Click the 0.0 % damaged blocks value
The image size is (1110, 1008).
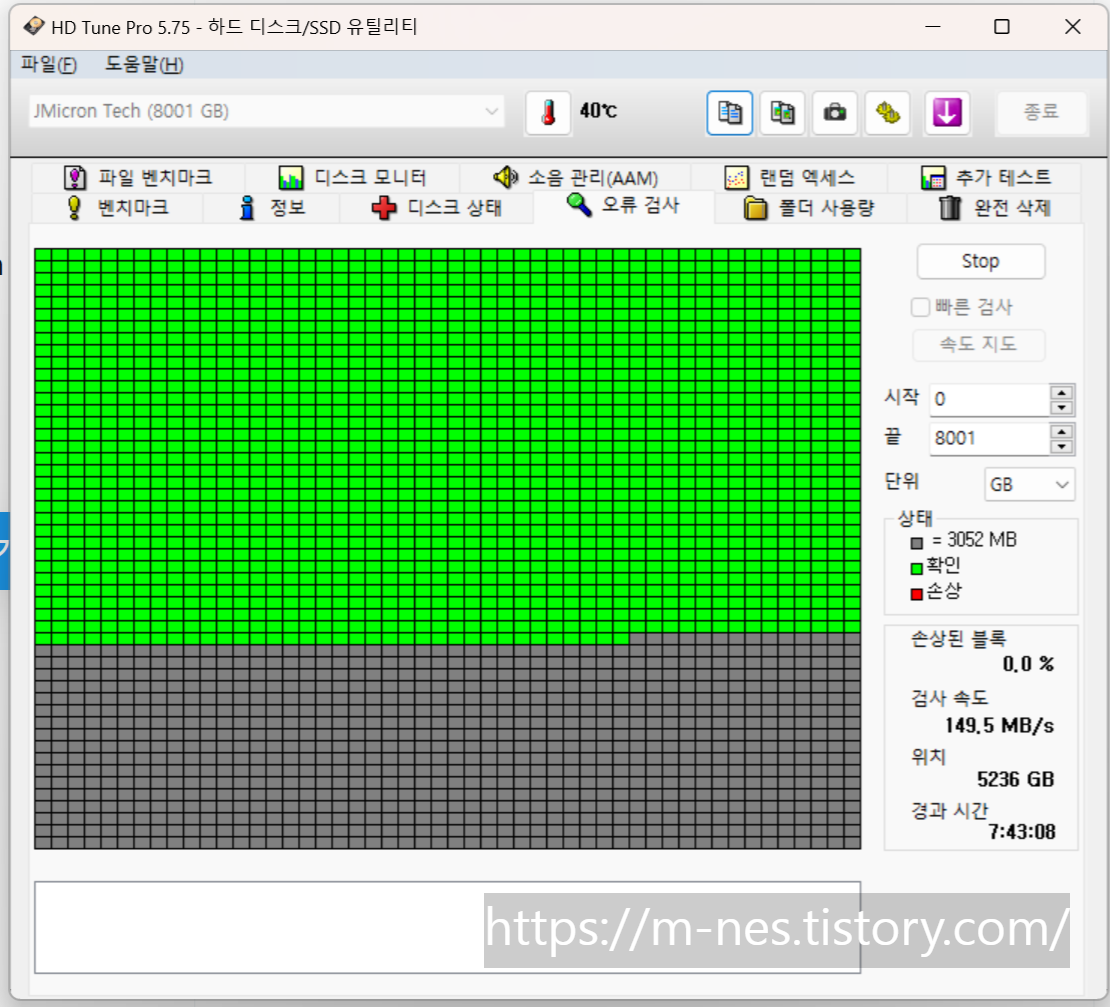[1028, 664]
